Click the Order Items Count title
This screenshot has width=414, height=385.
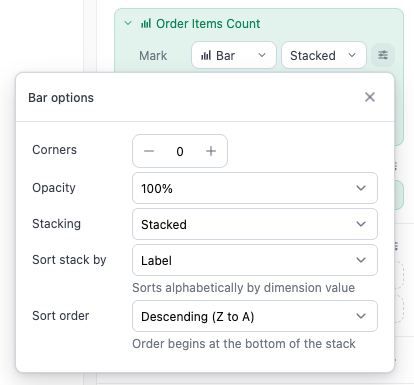pos(208,24)
